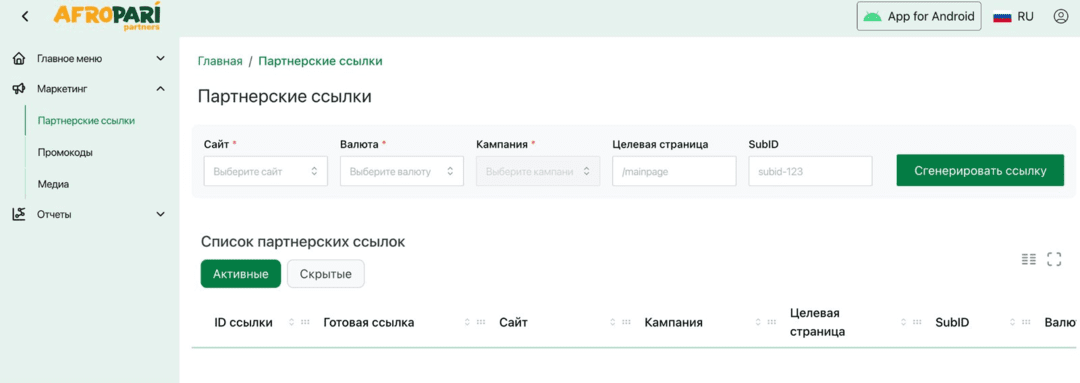The width and height of the screenshot is (1080, 383).
Task: Click the Сайт column drag handle
Action: [x=626, y=322]
